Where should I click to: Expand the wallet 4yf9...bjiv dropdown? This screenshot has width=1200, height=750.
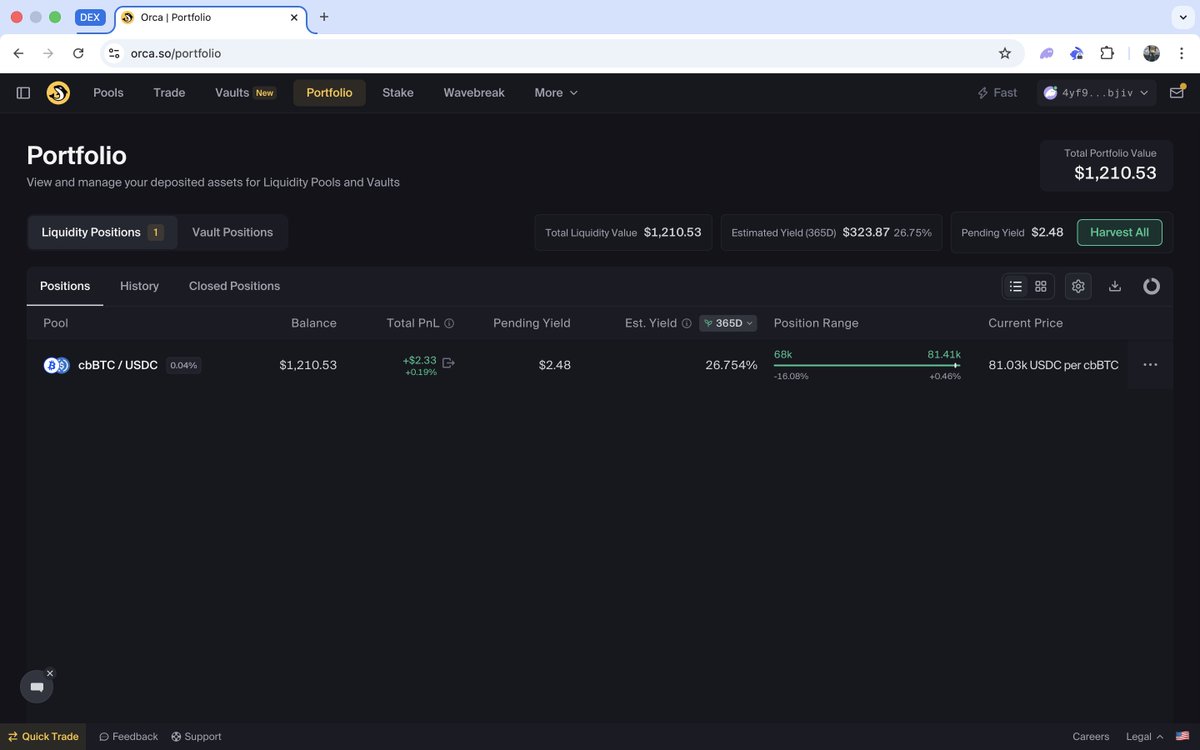pos(1099,93)
